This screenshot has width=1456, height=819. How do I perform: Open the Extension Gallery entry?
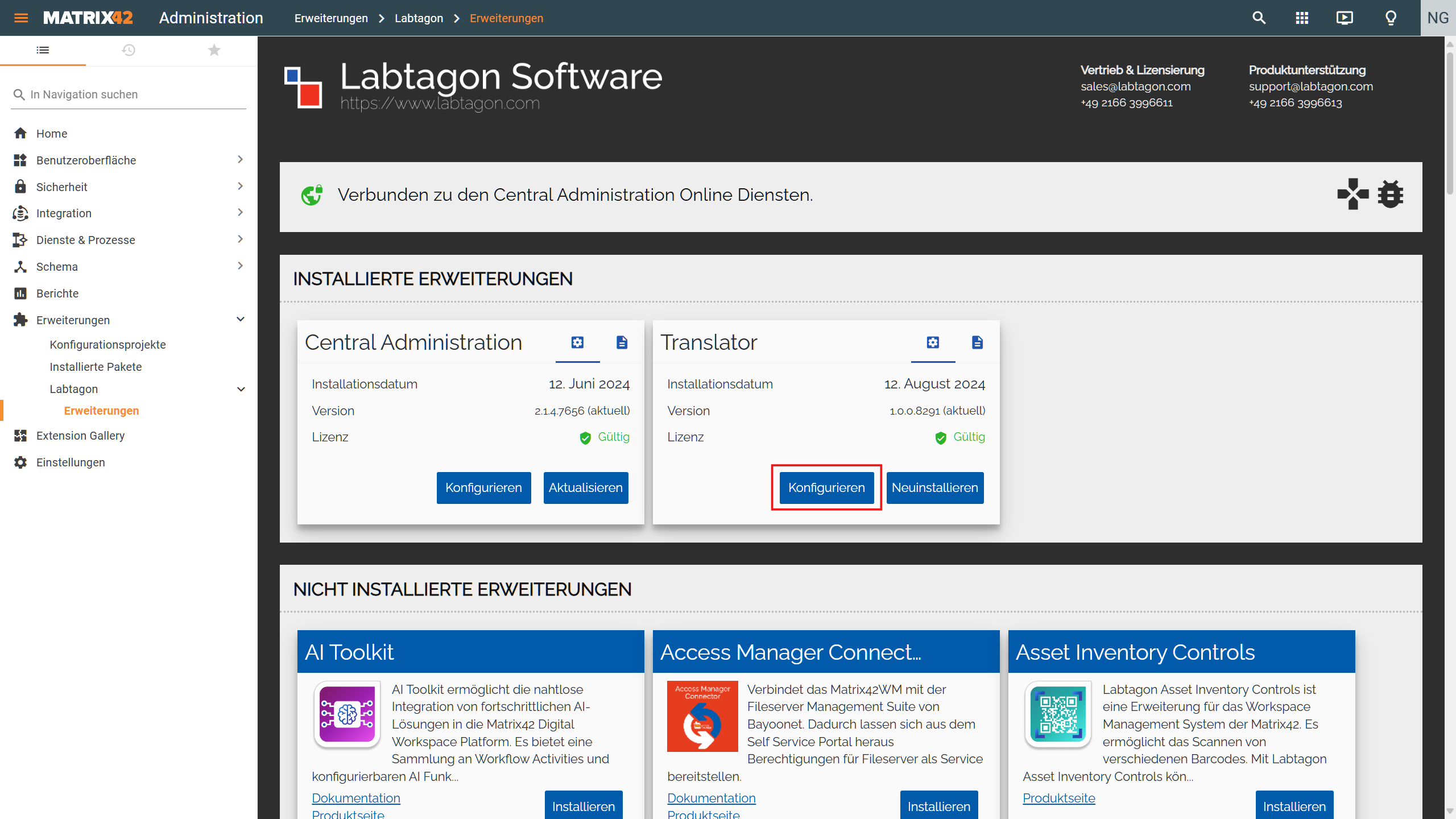point(80,436)
